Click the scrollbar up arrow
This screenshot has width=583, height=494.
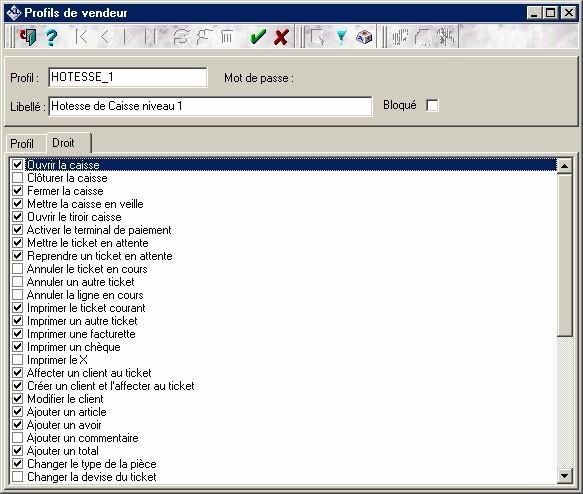coord(564,166)
